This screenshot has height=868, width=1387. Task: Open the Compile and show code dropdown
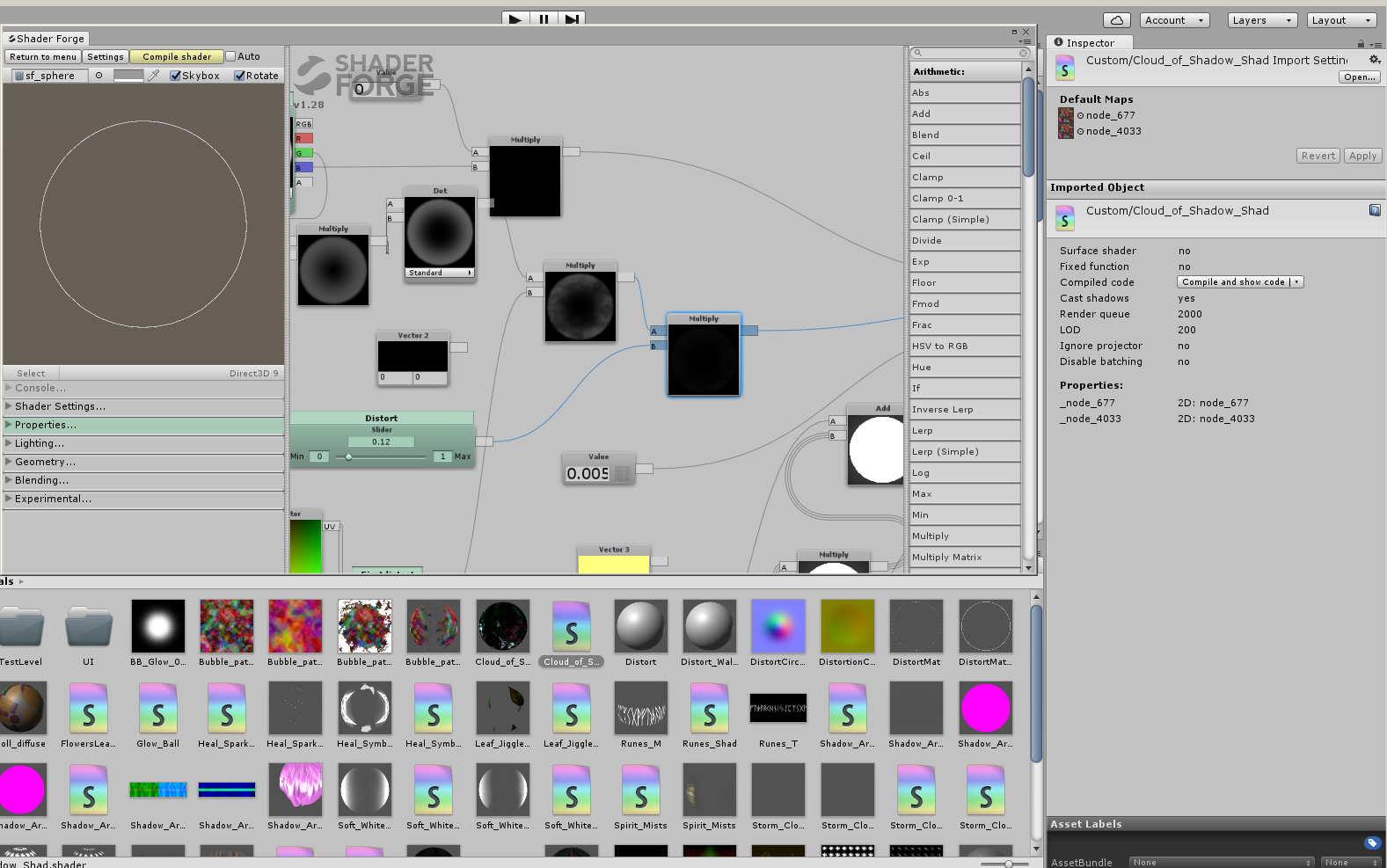click(1240, 282)
